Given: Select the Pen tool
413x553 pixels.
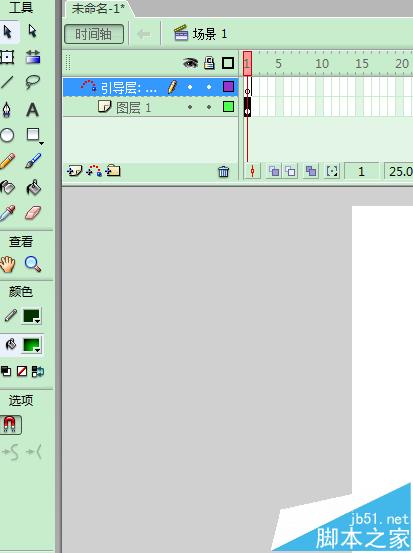Looking at the screenshot, I should coord(6,109).
